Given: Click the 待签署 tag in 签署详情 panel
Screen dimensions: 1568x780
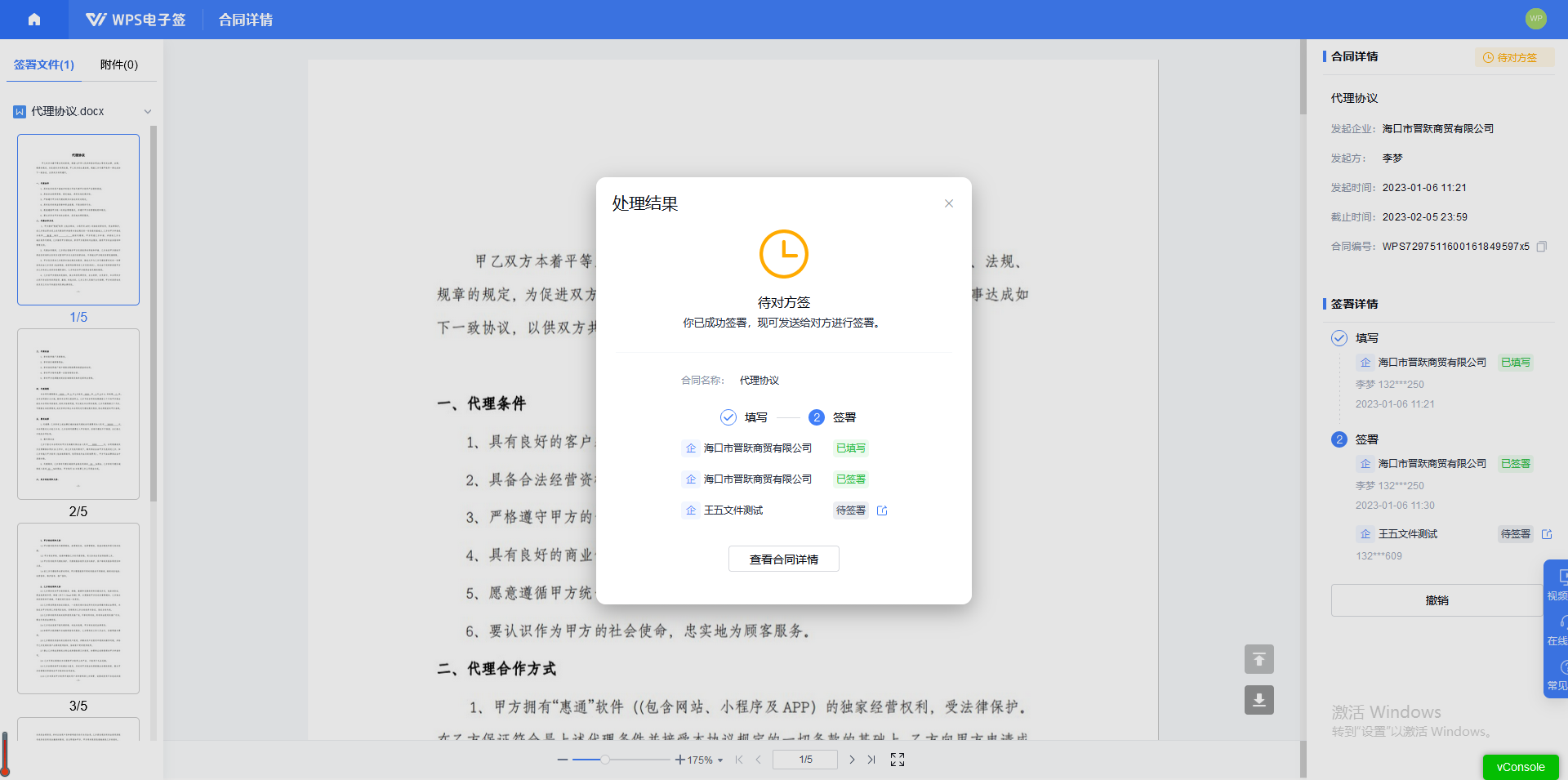Looking at the screenshot, I should [x=1516, y=534].
